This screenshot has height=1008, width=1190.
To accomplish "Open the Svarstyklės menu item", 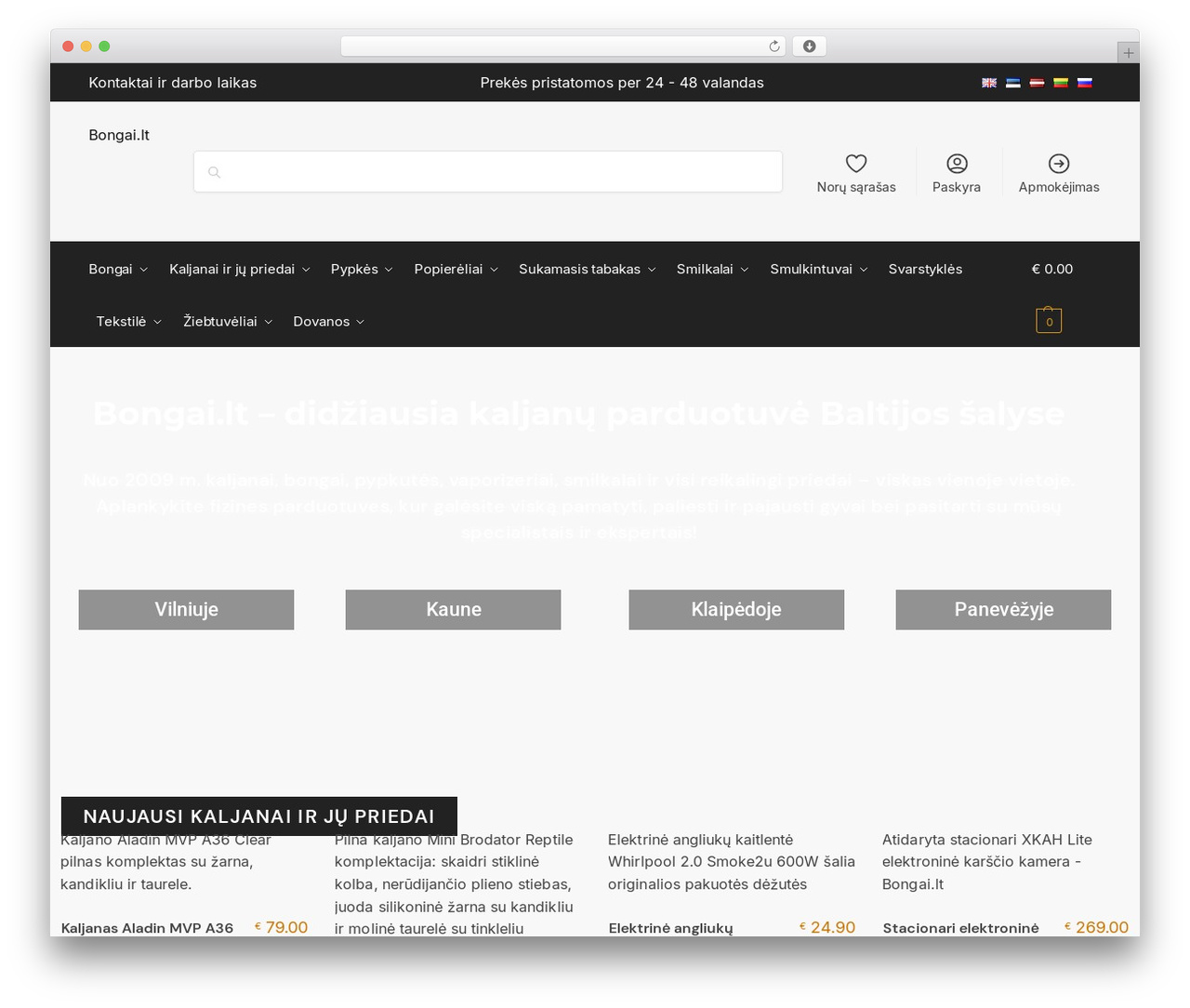I will 925,269.
